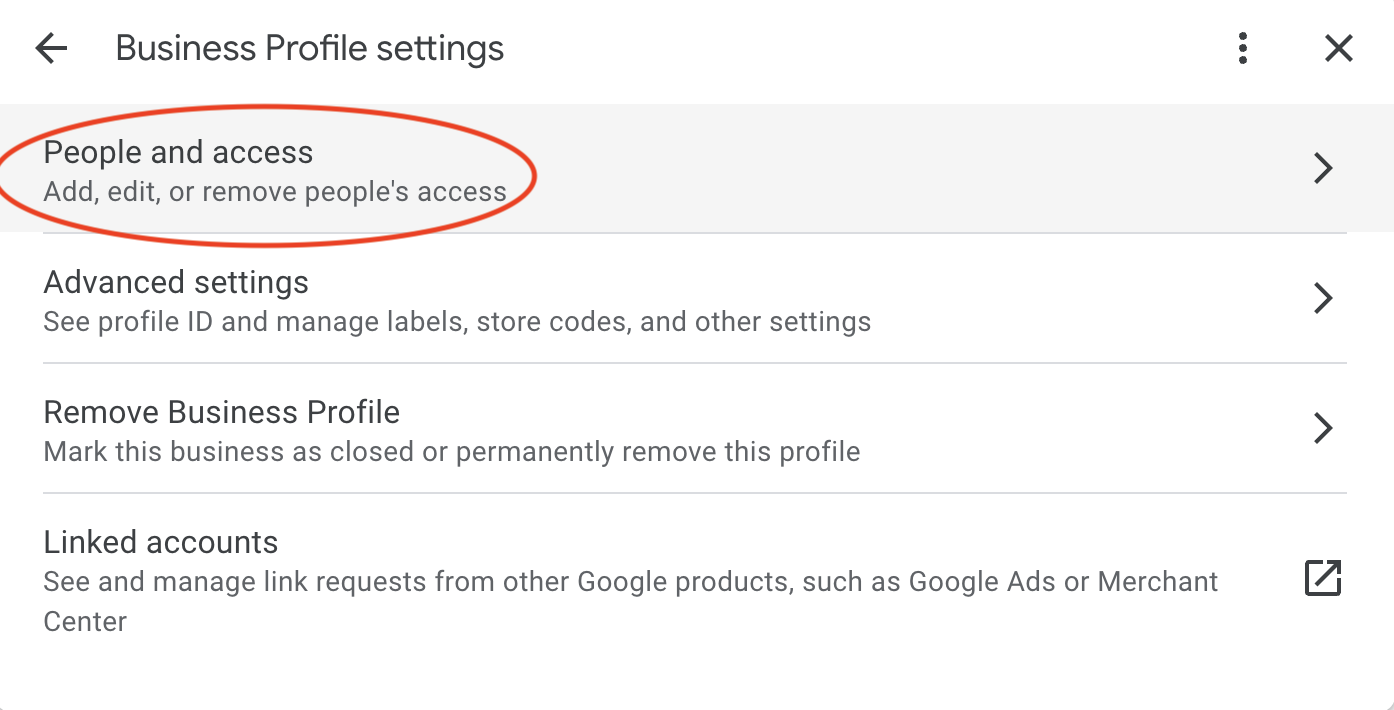Click "permanently remove this profile" text
Screen dimensions: 1394x710
point(658,452)
